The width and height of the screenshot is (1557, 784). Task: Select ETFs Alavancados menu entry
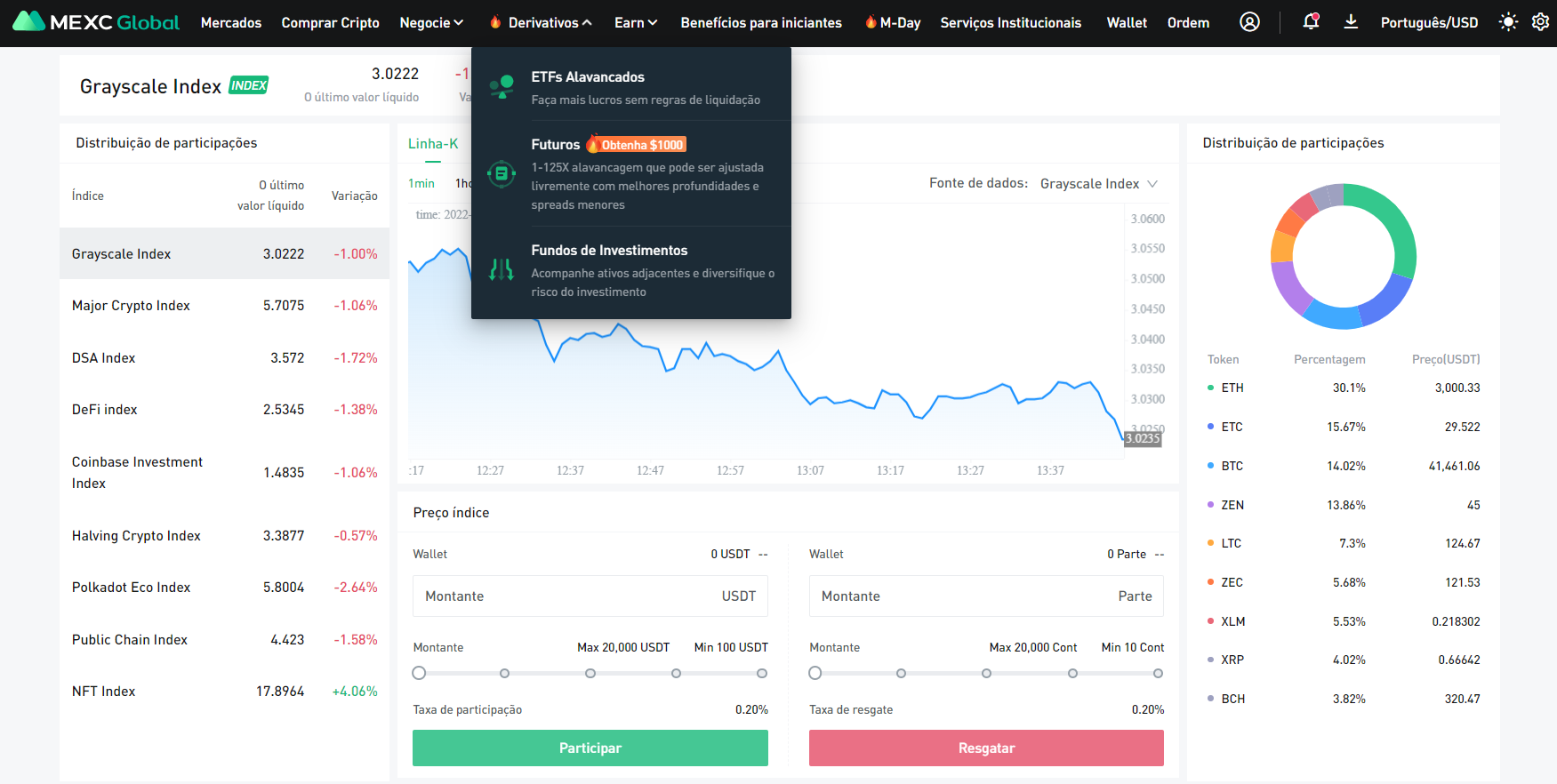631,87
